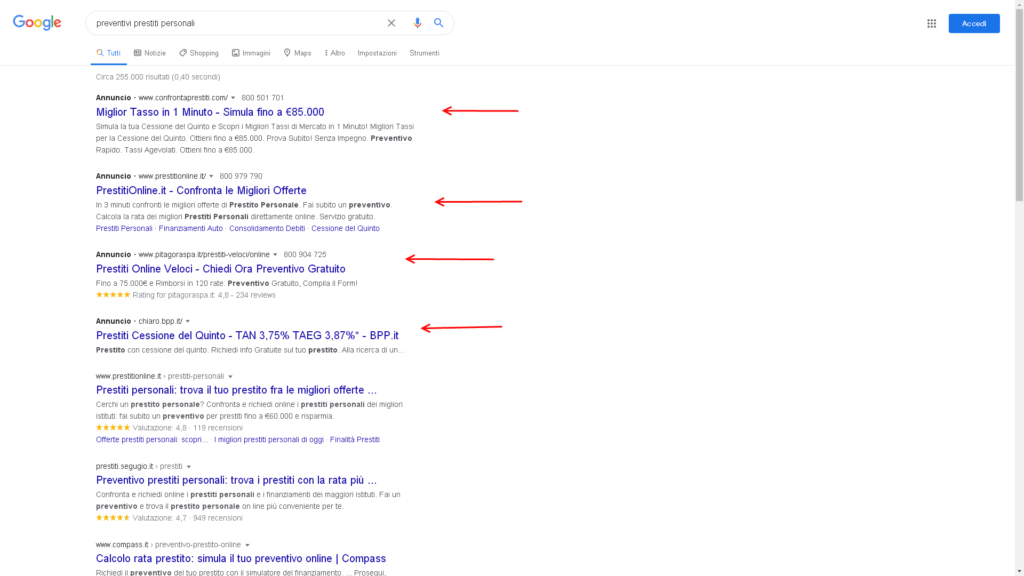1024x576 pixels.
Task: Expand prestiti.segugio.it result dropdown arrow
Action: pos(189,467)
